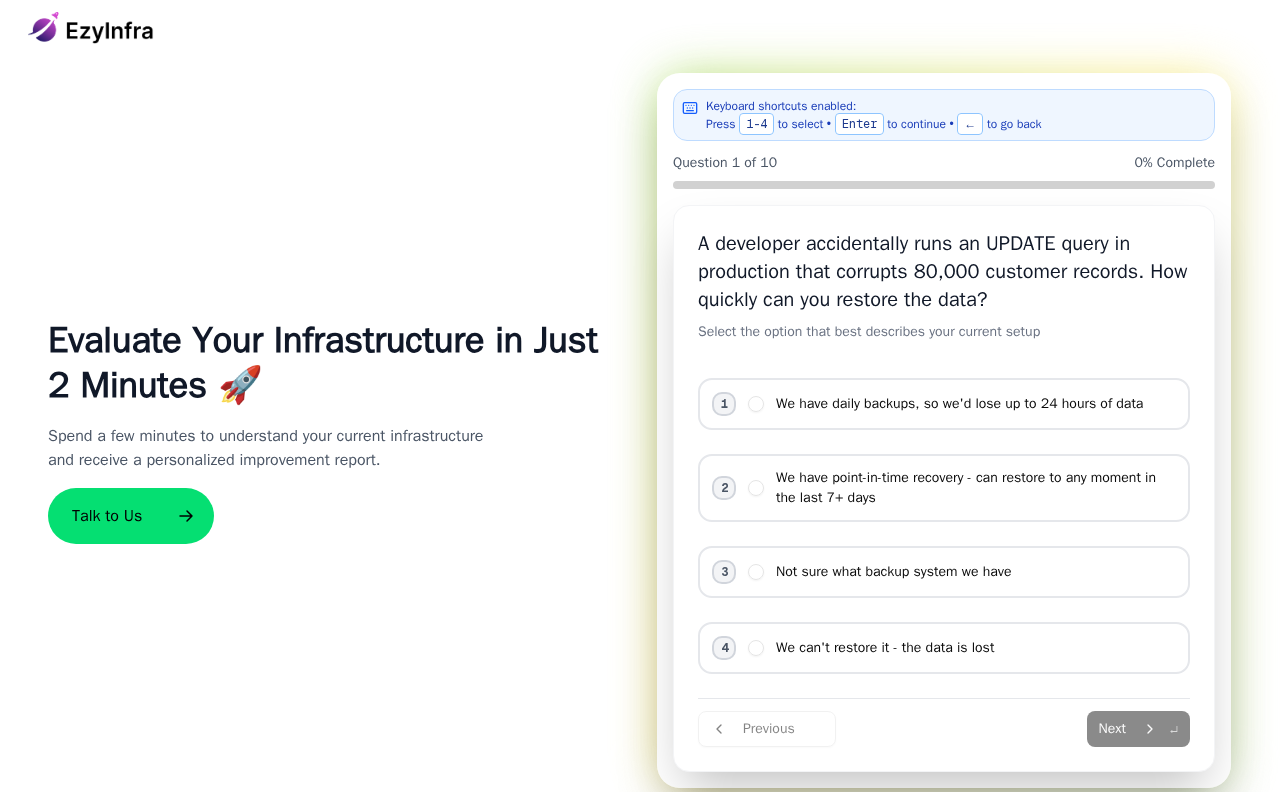Select 'We can't restore it' radio

pyautogui.click(x=756, y=648)
